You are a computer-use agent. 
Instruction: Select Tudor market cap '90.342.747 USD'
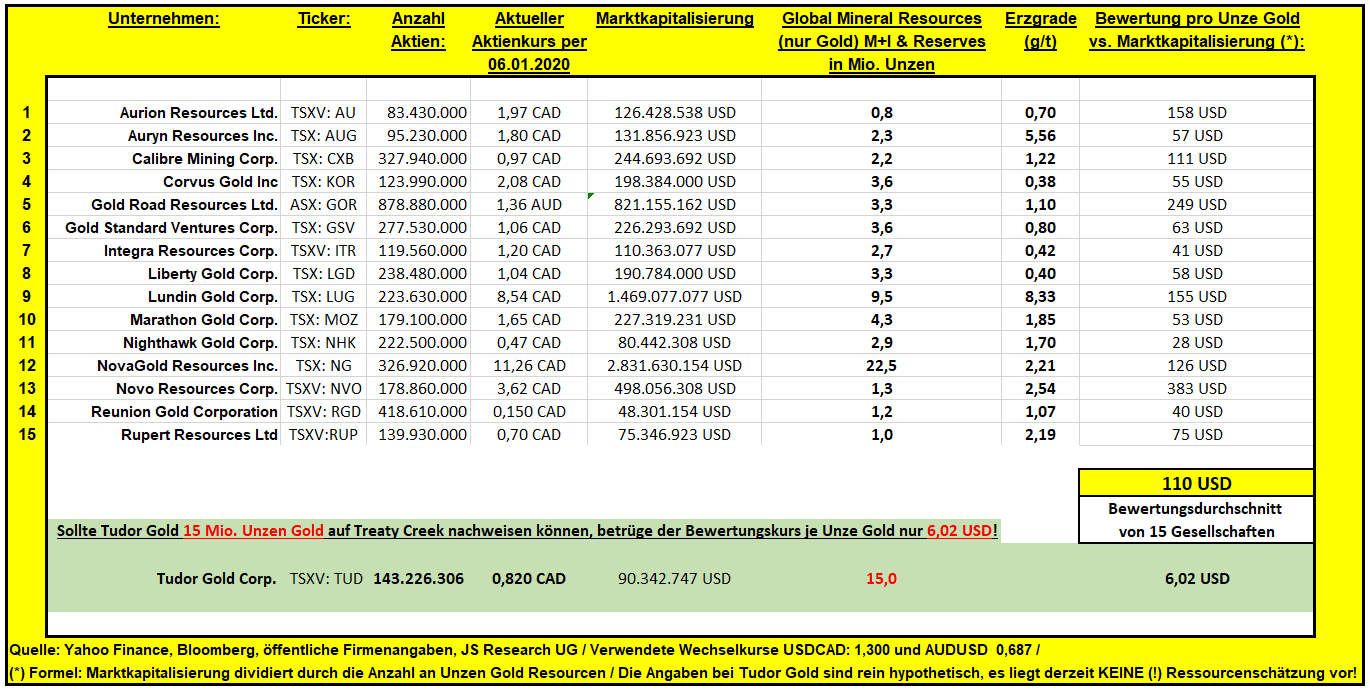(x=675, y=579)
